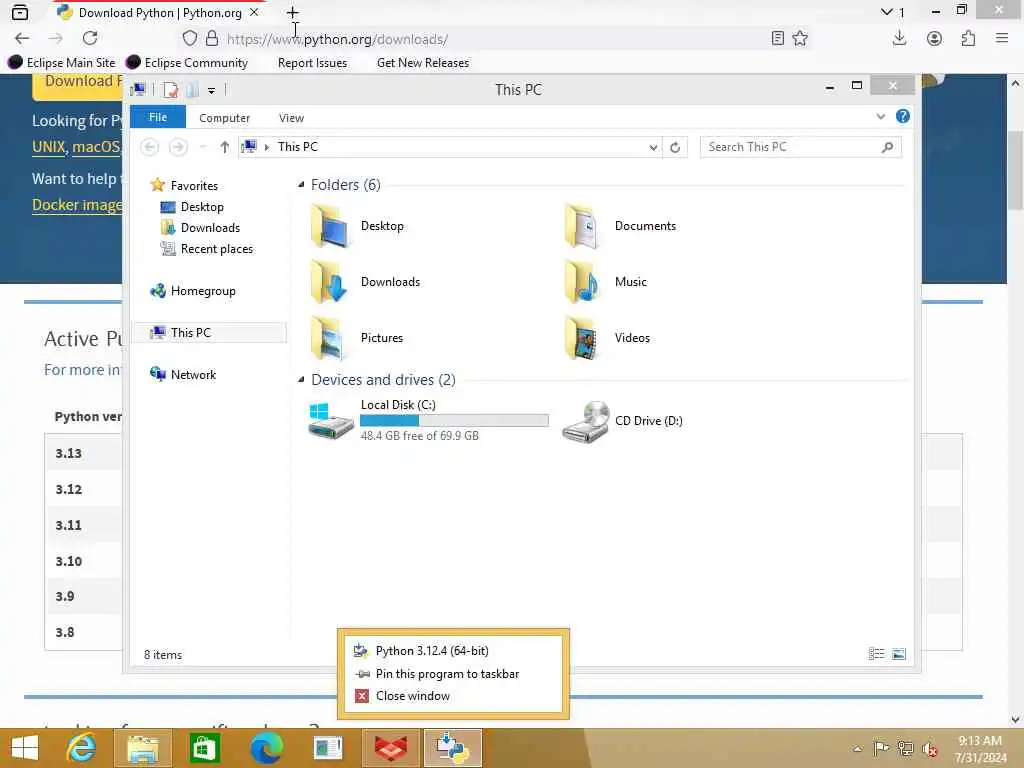This screenshot has height=768, width=1024.
Task: Select Python 3.12.4 (64-bit) in jump list
Action: coord(452,650)
